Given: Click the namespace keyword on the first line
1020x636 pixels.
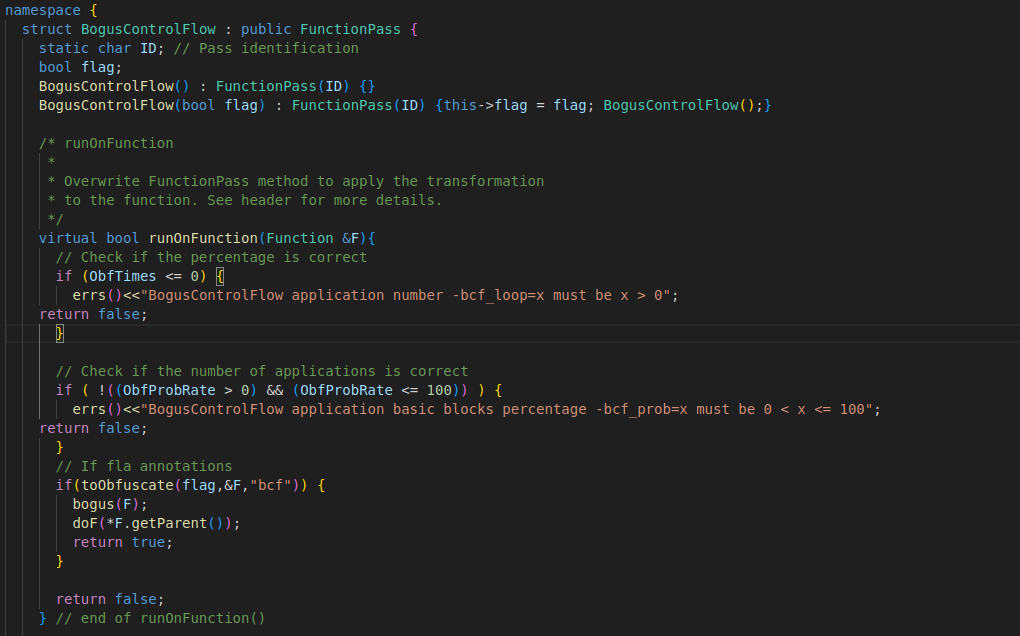Looking at the screenshot, I should 42,10.
